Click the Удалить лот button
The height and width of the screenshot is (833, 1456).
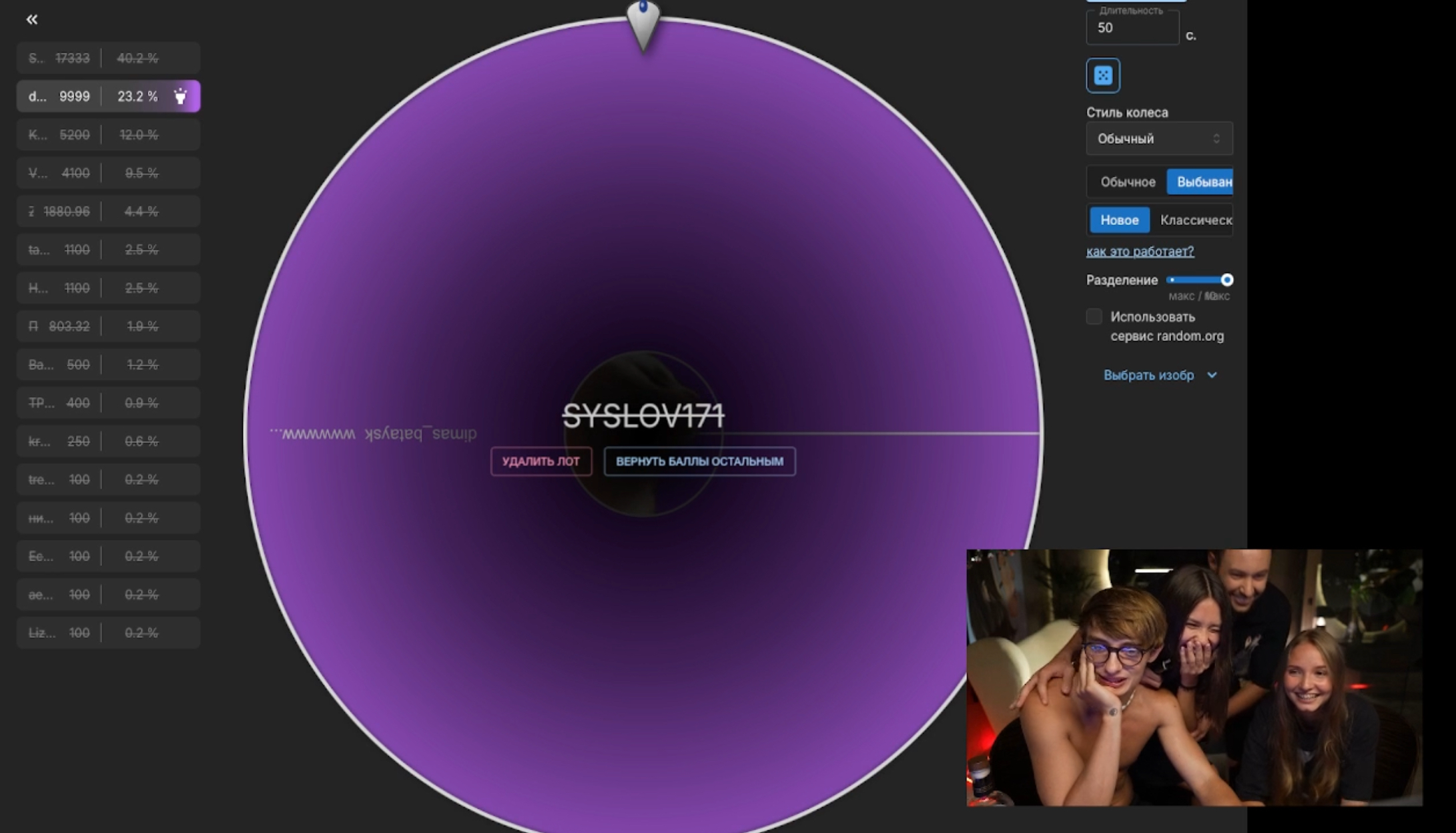[x=540, y=461]
